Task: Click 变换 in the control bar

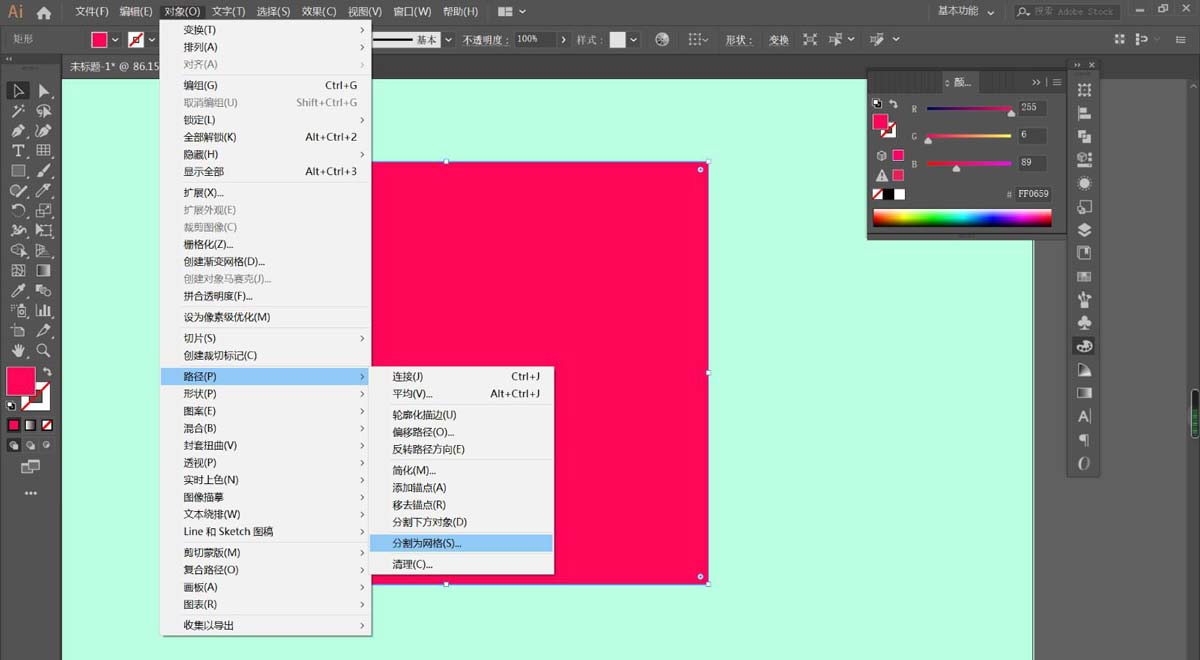Action: click(x=778, y=40)
